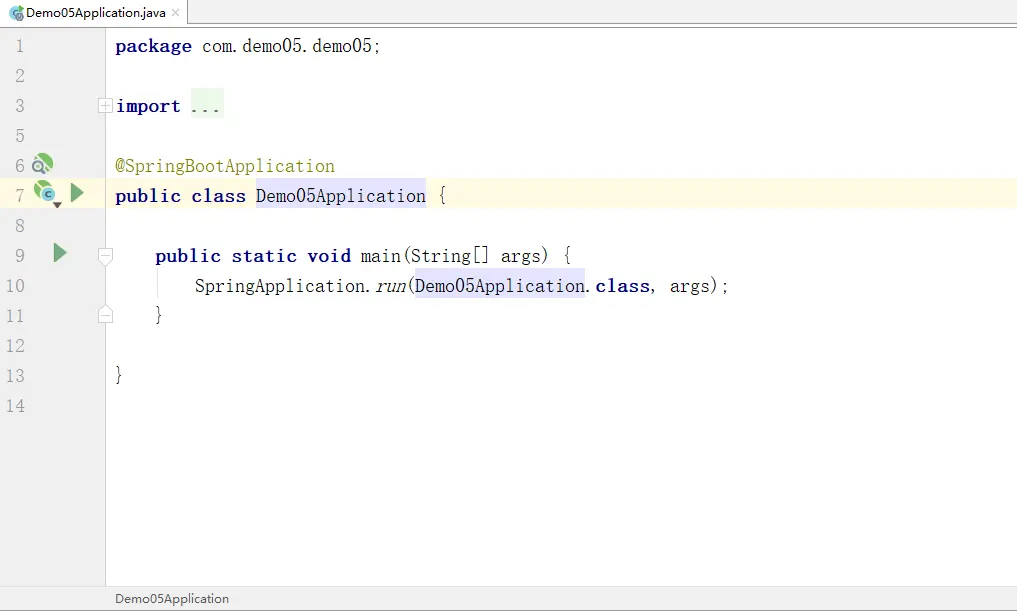
Task: Click the static keyword on line 9
Action: [x=264, y=256]
